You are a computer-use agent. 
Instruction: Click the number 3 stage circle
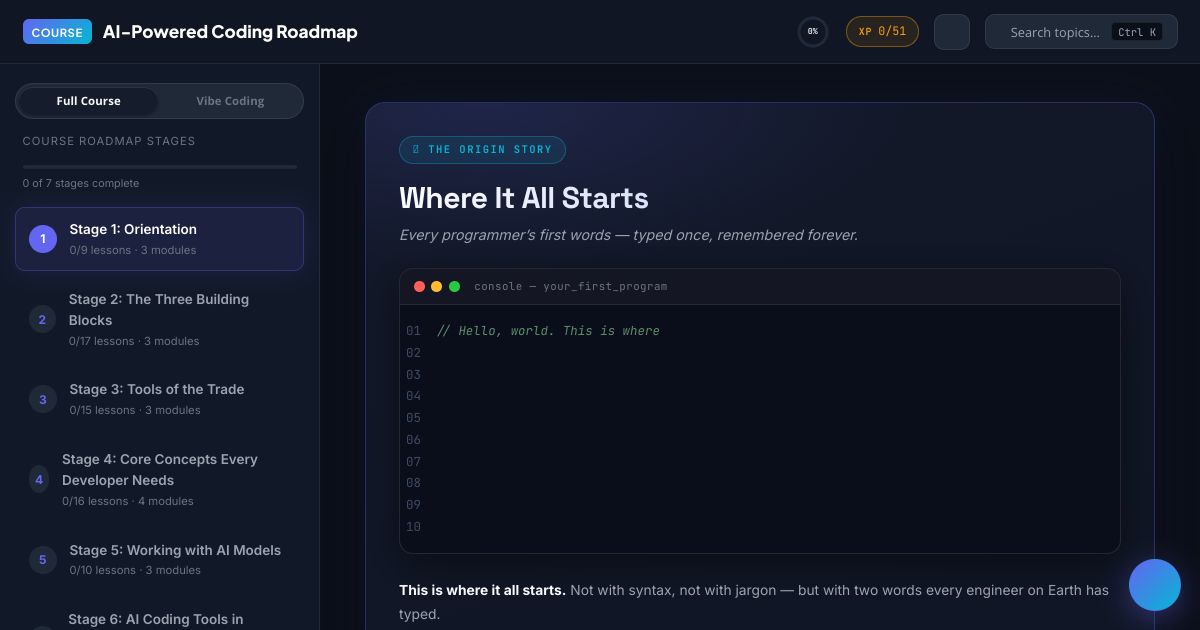point(42,400)
